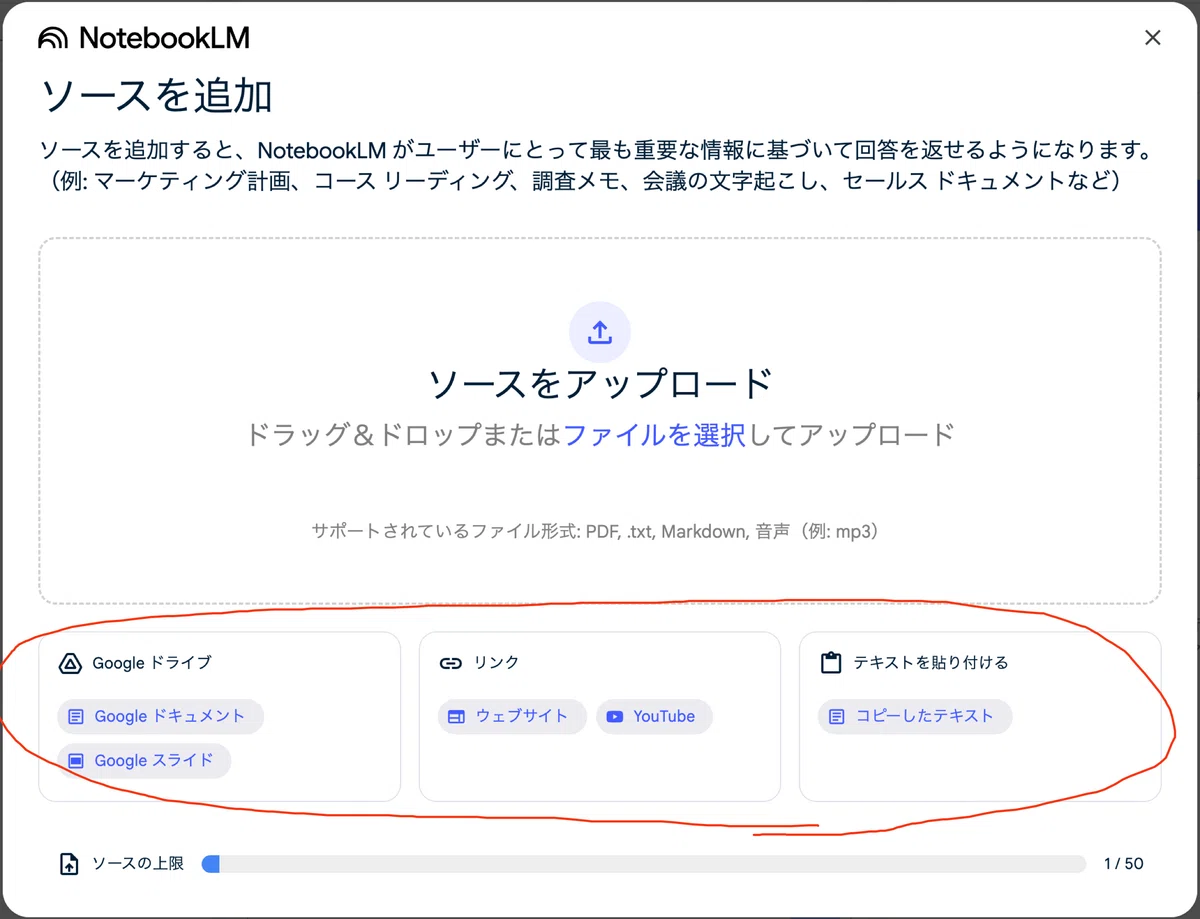
Task: Choose the ウェブサイト source option
Action: click(512, 716)
